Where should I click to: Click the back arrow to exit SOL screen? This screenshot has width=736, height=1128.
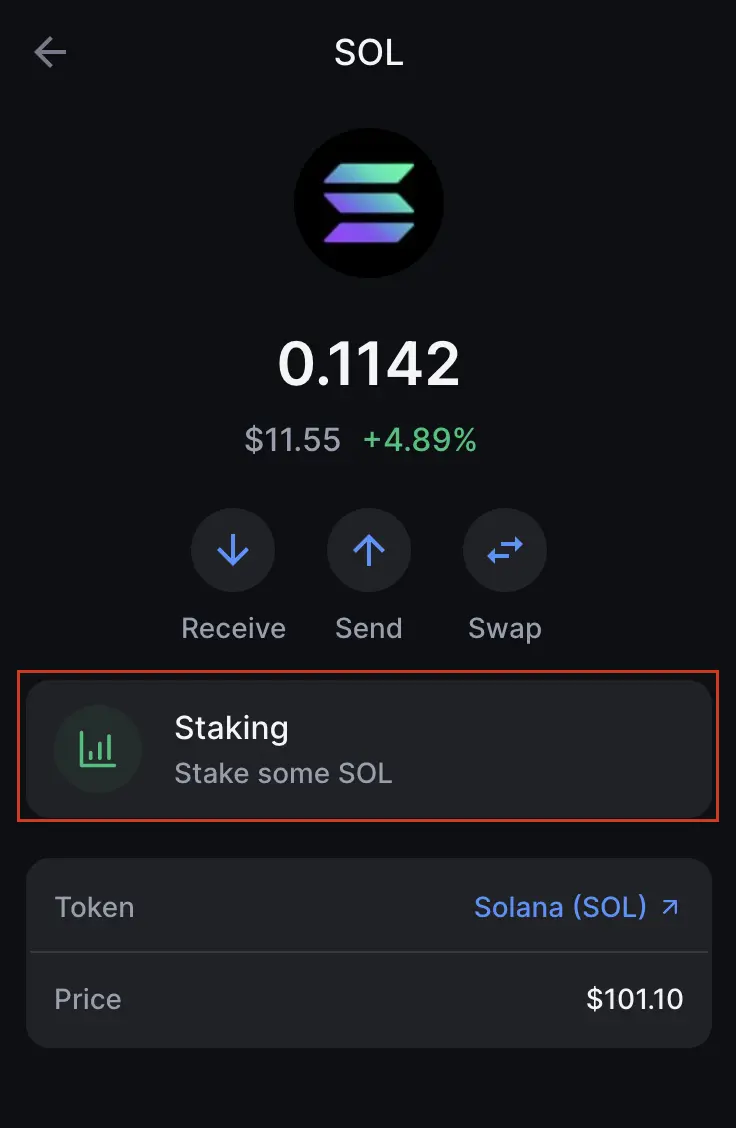49,52
